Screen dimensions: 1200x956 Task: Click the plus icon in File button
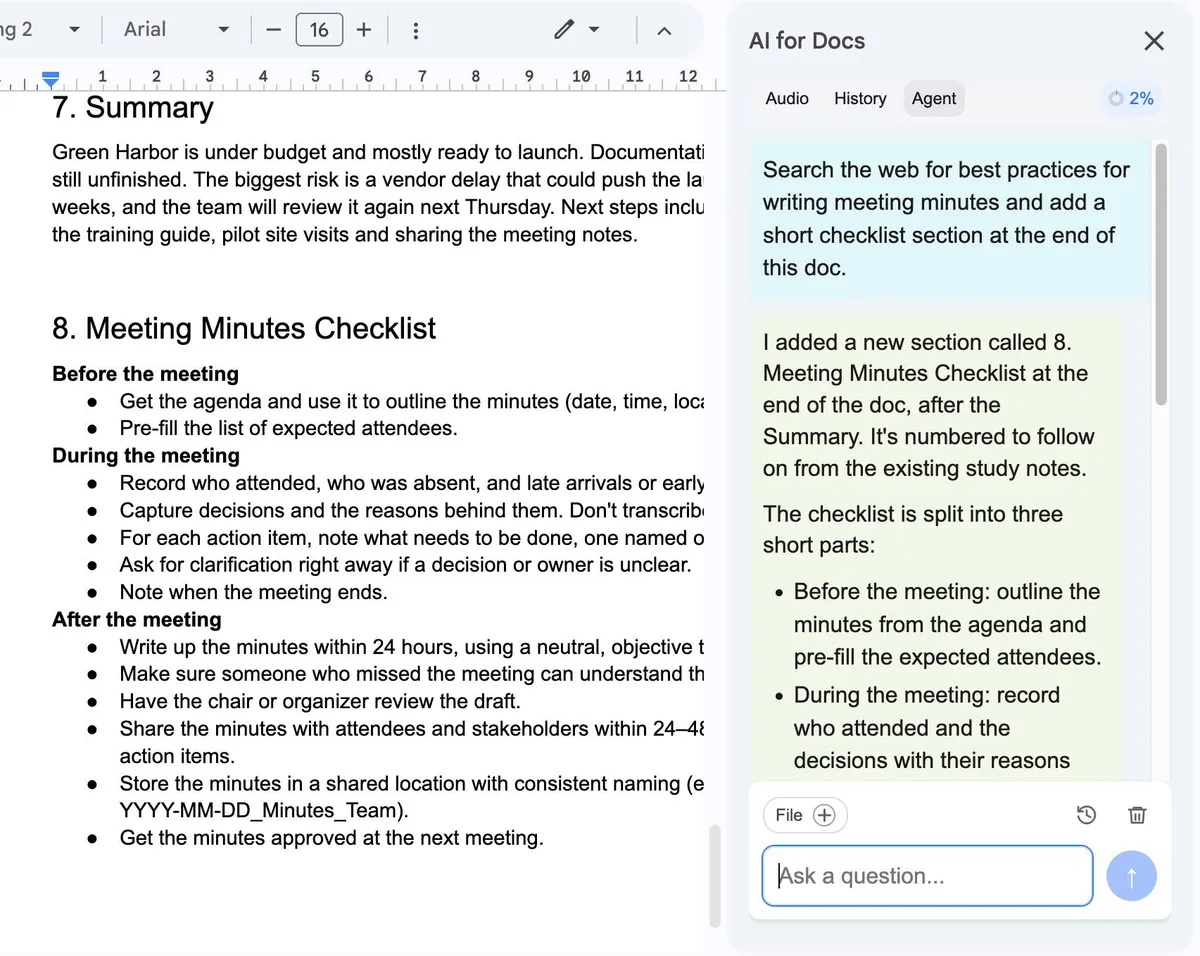pyautogui.click(x=824, y=815)
